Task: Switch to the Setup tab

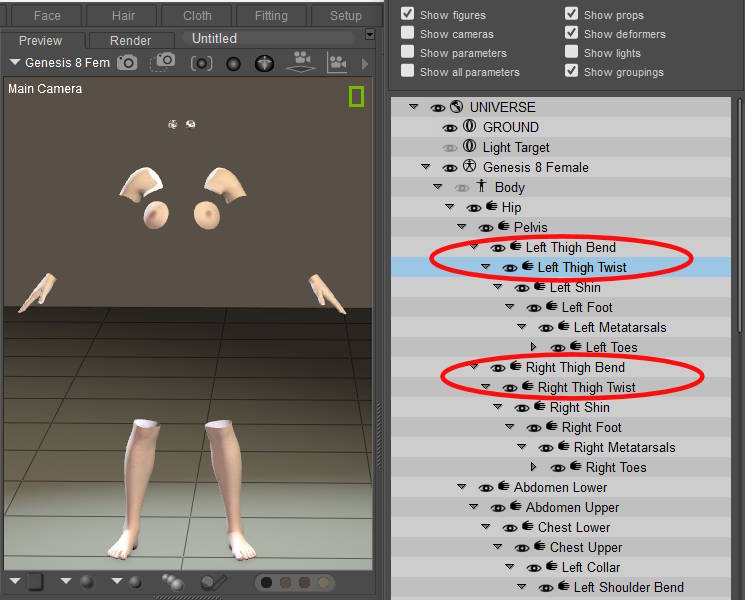Action: coord(345,16)
